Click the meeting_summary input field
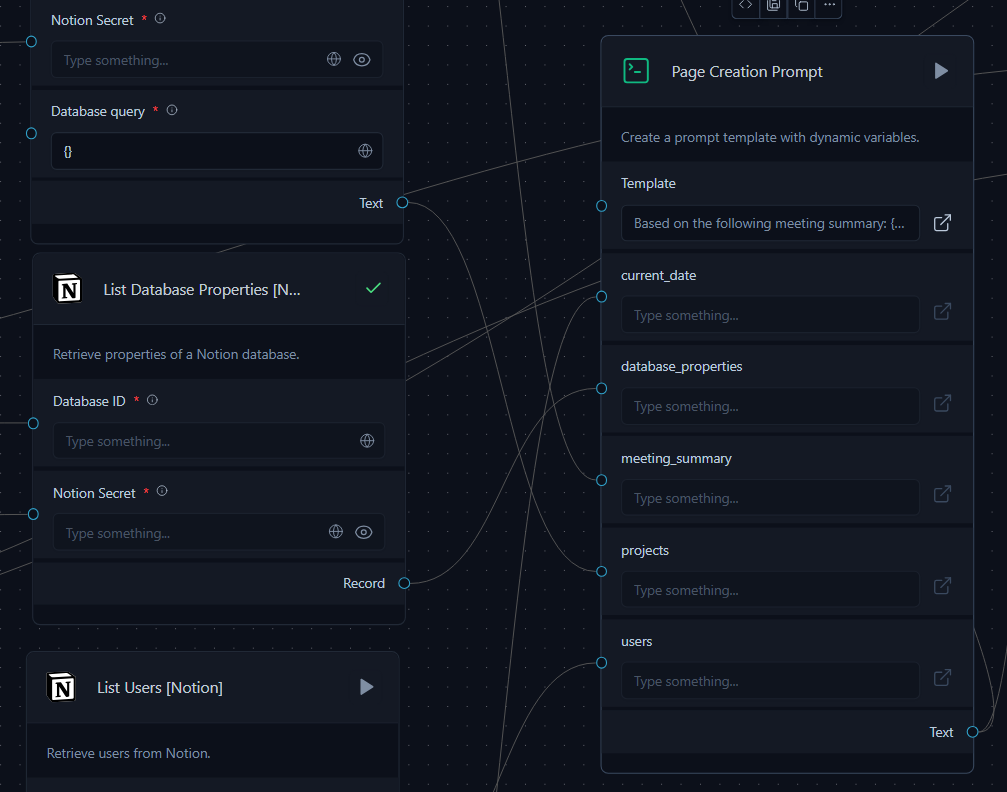The height and width of the screenshot is (792, 1007). pos(770,498)
